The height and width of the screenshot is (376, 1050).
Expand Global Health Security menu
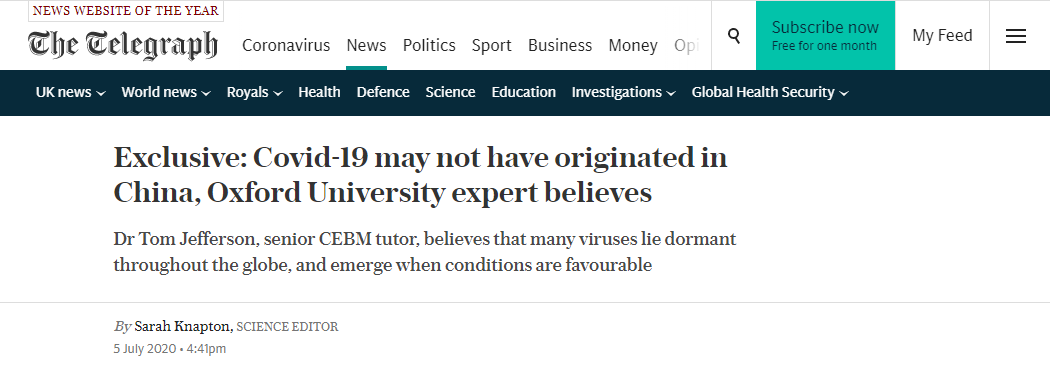[x=770, y=92]
